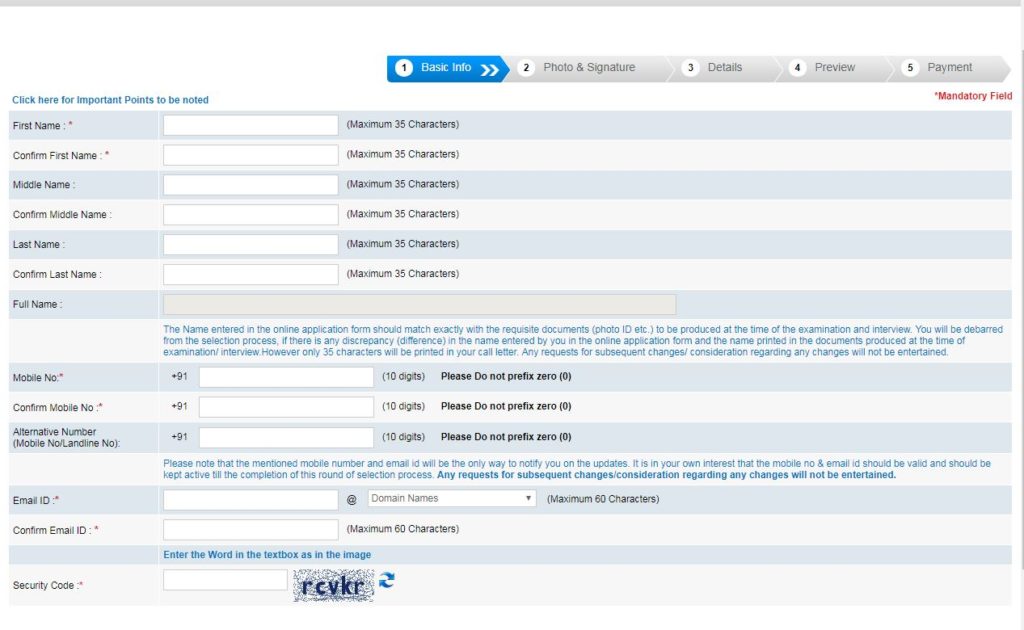Refresh the security code captcha image
Image resolution: width=1024 pixels, height=630 pixels.
click(x=387, y=580)
